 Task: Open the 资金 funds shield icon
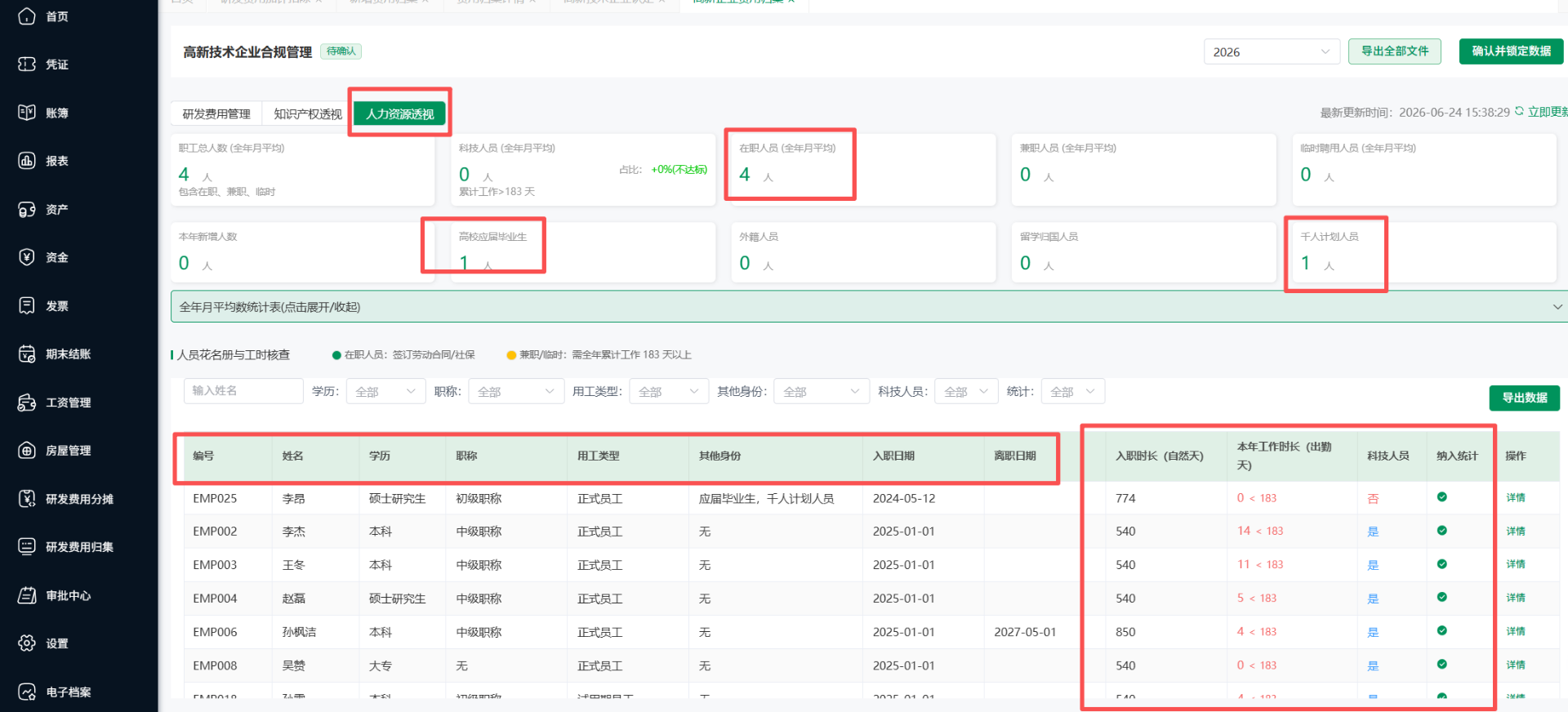coord(27,257)
